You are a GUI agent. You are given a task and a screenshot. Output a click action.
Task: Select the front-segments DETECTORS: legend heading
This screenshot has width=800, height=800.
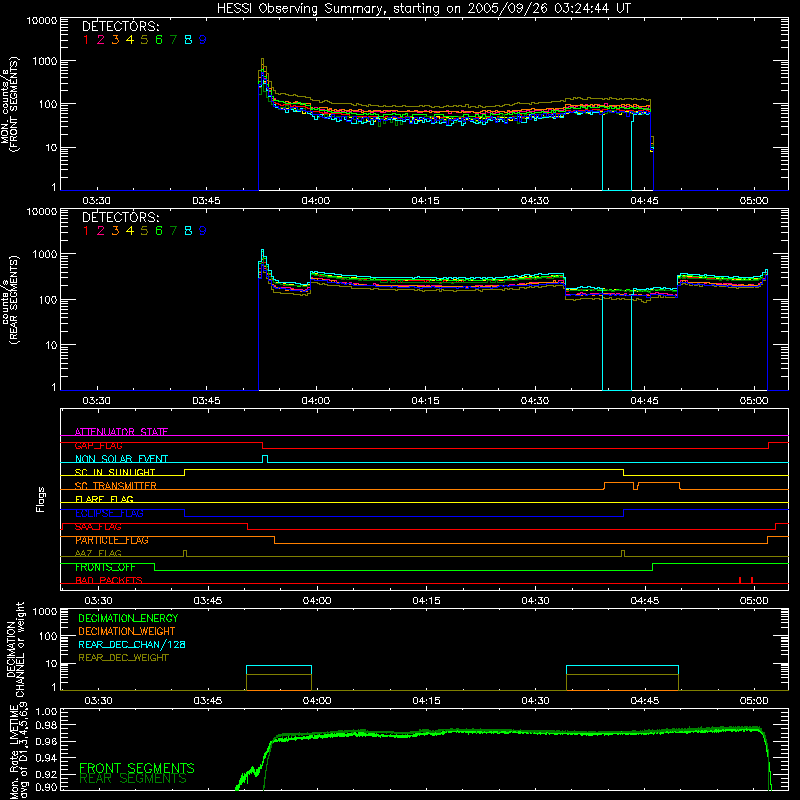(120, 27)
